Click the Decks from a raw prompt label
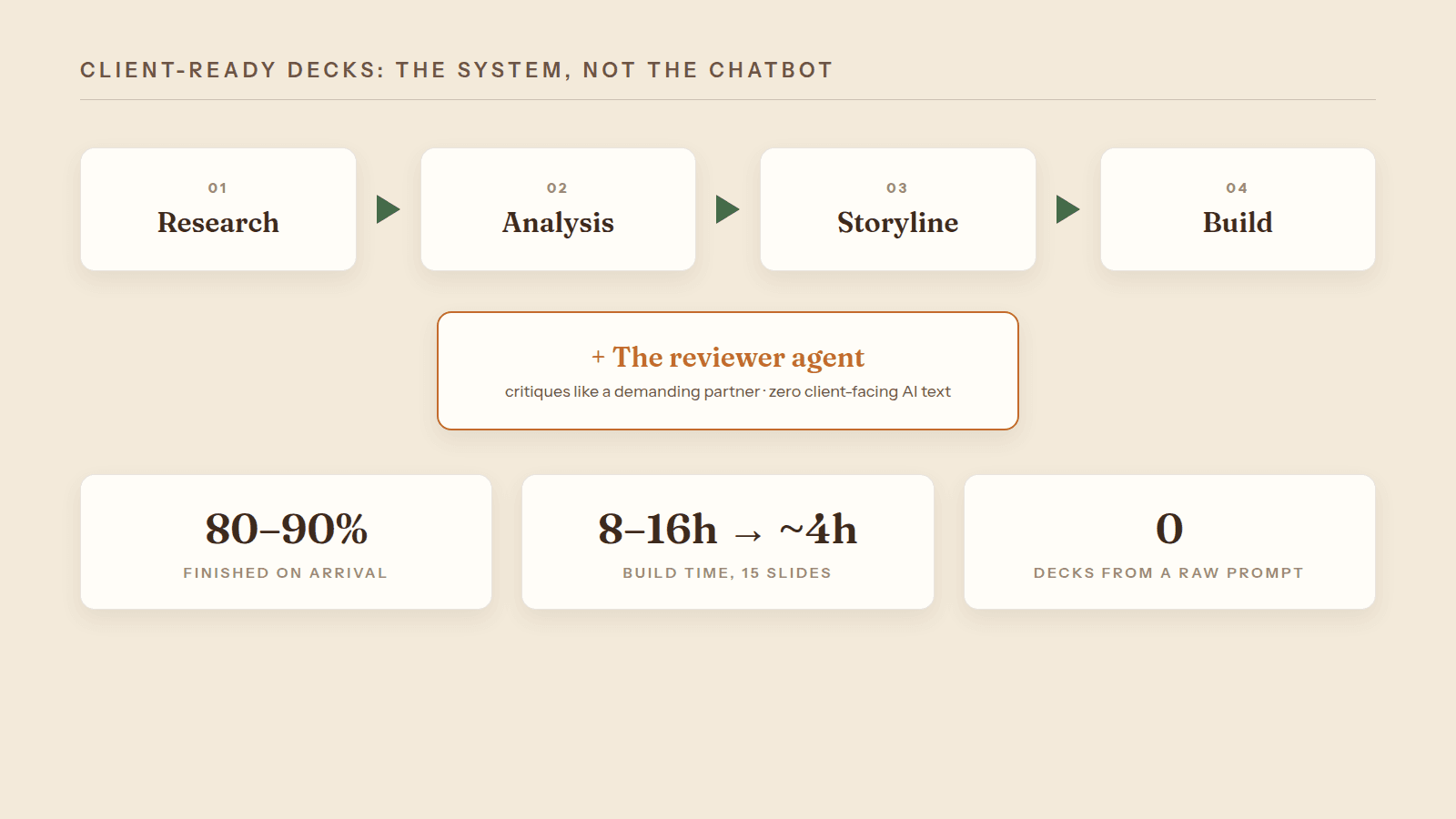1456x819 pixels. [1169, 572]
